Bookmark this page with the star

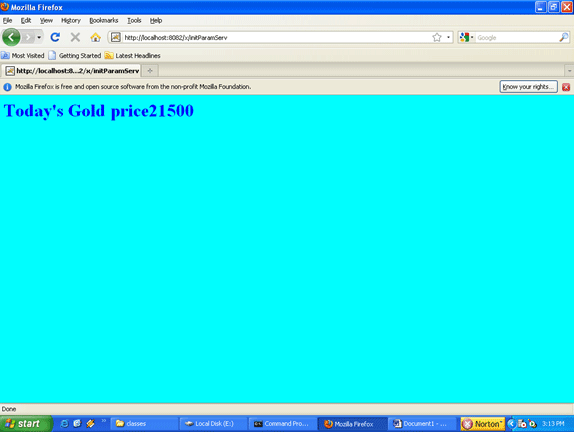point(436,37)
